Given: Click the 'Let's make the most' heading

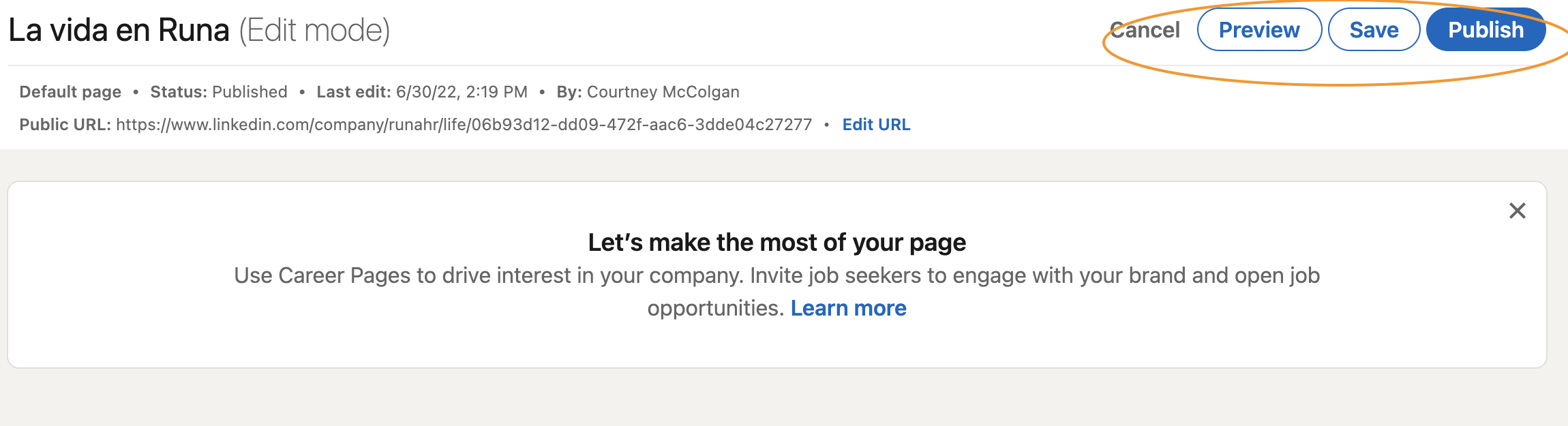Looking at the screenshot, I should pos(777,243).
